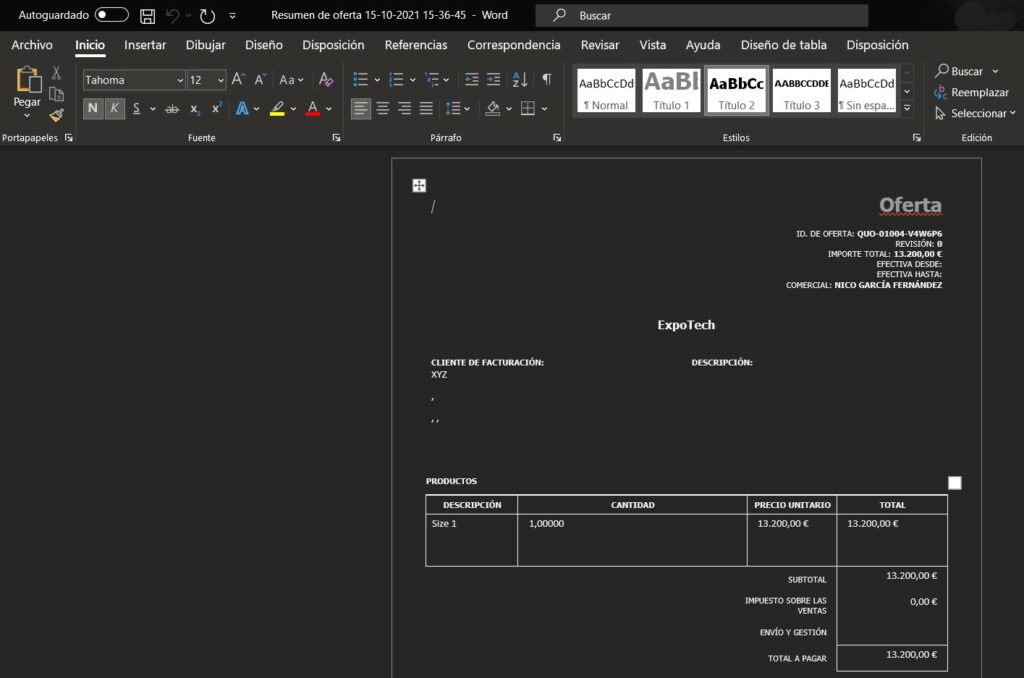Click the Aumentar sangría (Increase Indent) icon

point(493,79)
